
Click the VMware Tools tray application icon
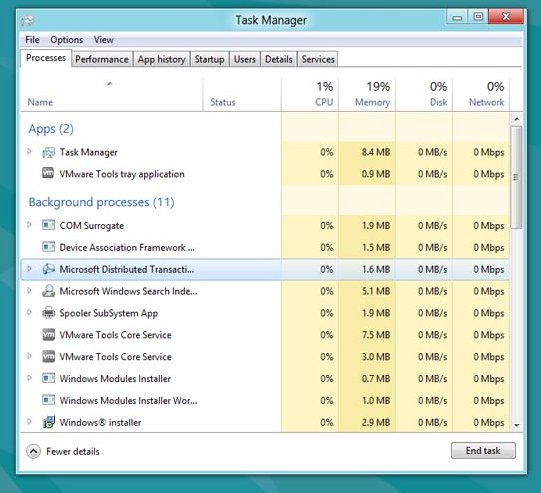coord(48,173)
